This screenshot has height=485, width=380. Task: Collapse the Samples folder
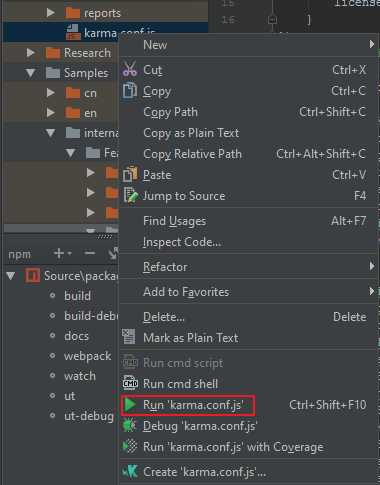31,73
